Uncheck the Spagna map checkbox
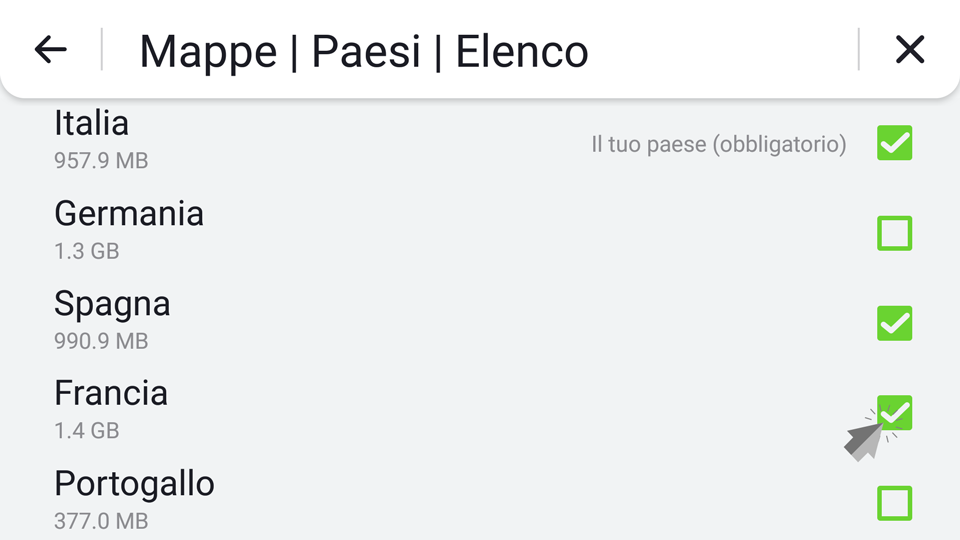The height and width of the screenshot is (540, 960). [894, 323]
